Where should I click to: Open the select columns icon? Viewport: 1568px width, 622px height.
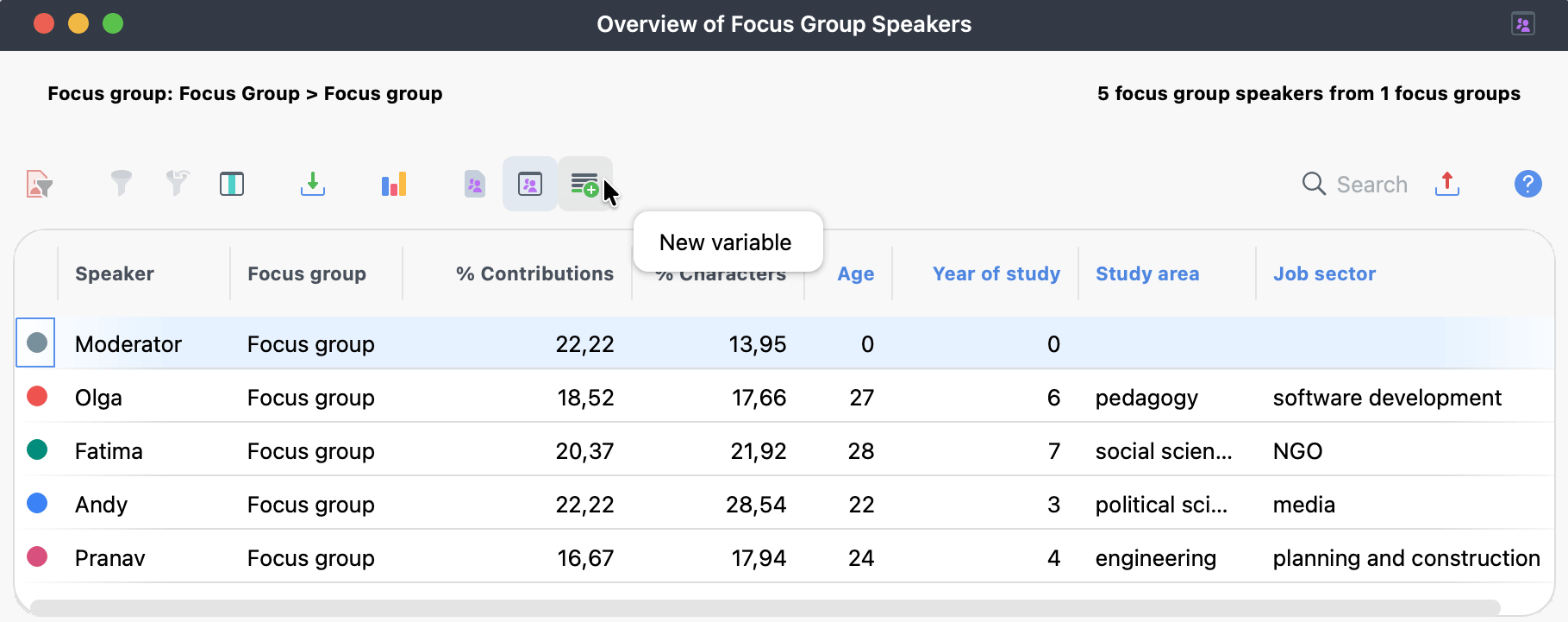[232, 184]
